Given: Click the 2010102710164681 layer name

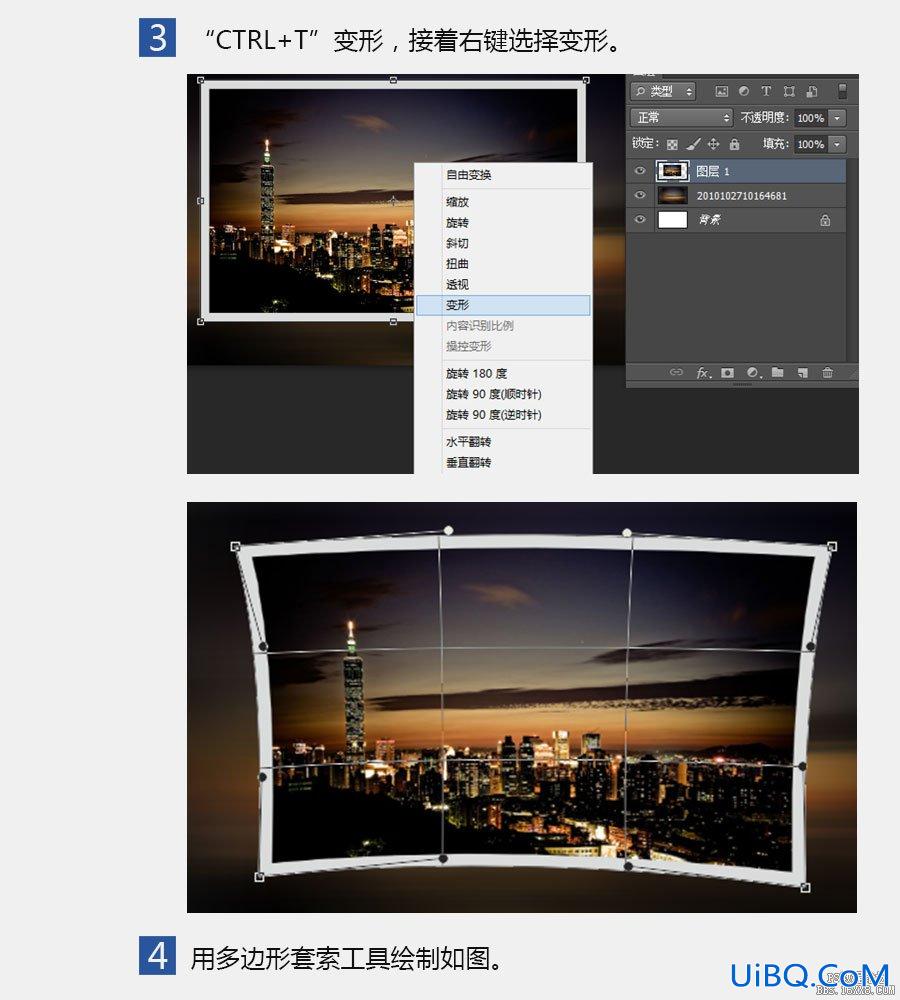Looking at the screenshot, I should pos(741,196).
